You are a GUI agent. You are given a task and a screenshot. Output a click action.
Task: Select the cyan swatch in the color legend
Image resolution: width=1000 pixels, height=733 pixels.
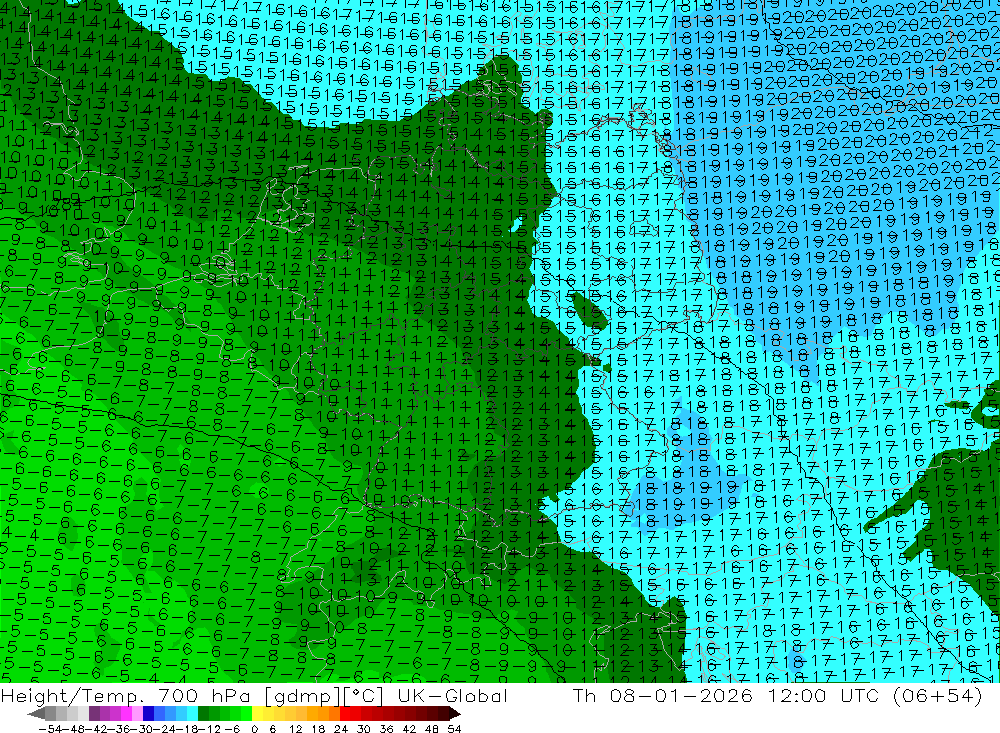pyautogui.click(x=192, y=713)
